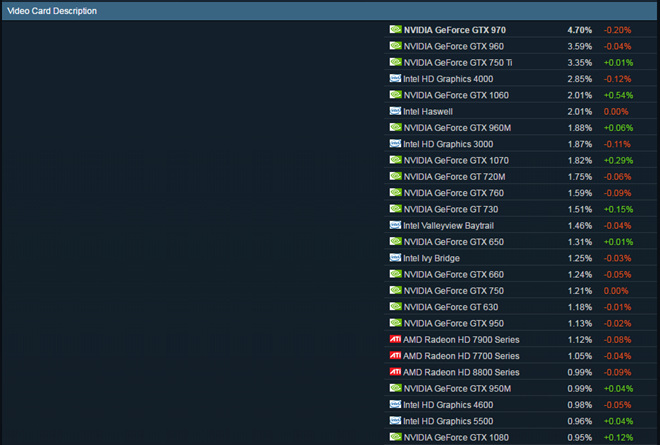Click the ATI icon beside Radeon HD 7900 Series
The image size is (660, 445).
click(395, 339)
